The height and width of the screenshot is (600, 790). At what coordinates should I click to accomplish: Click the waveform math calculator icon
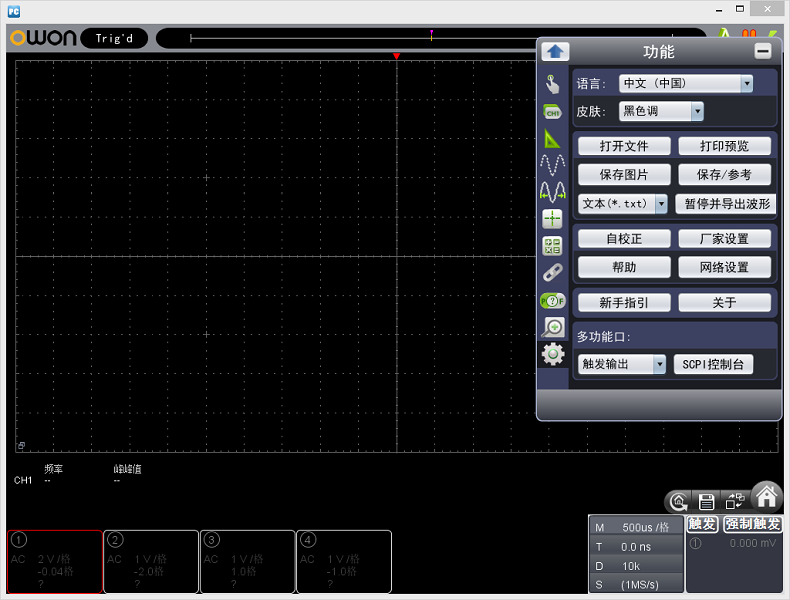click(552, 246)
